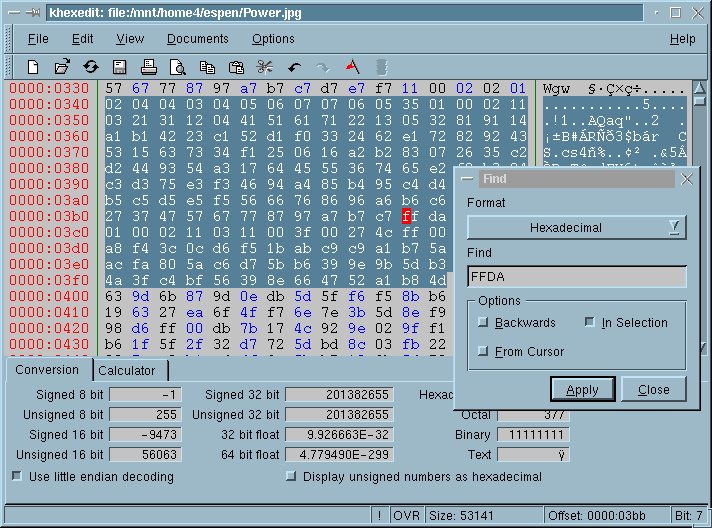Image resolution: width=712 pixels, height=528 pixels.
Task: Click offset label 0000:0330
Action: pos(49,88)
